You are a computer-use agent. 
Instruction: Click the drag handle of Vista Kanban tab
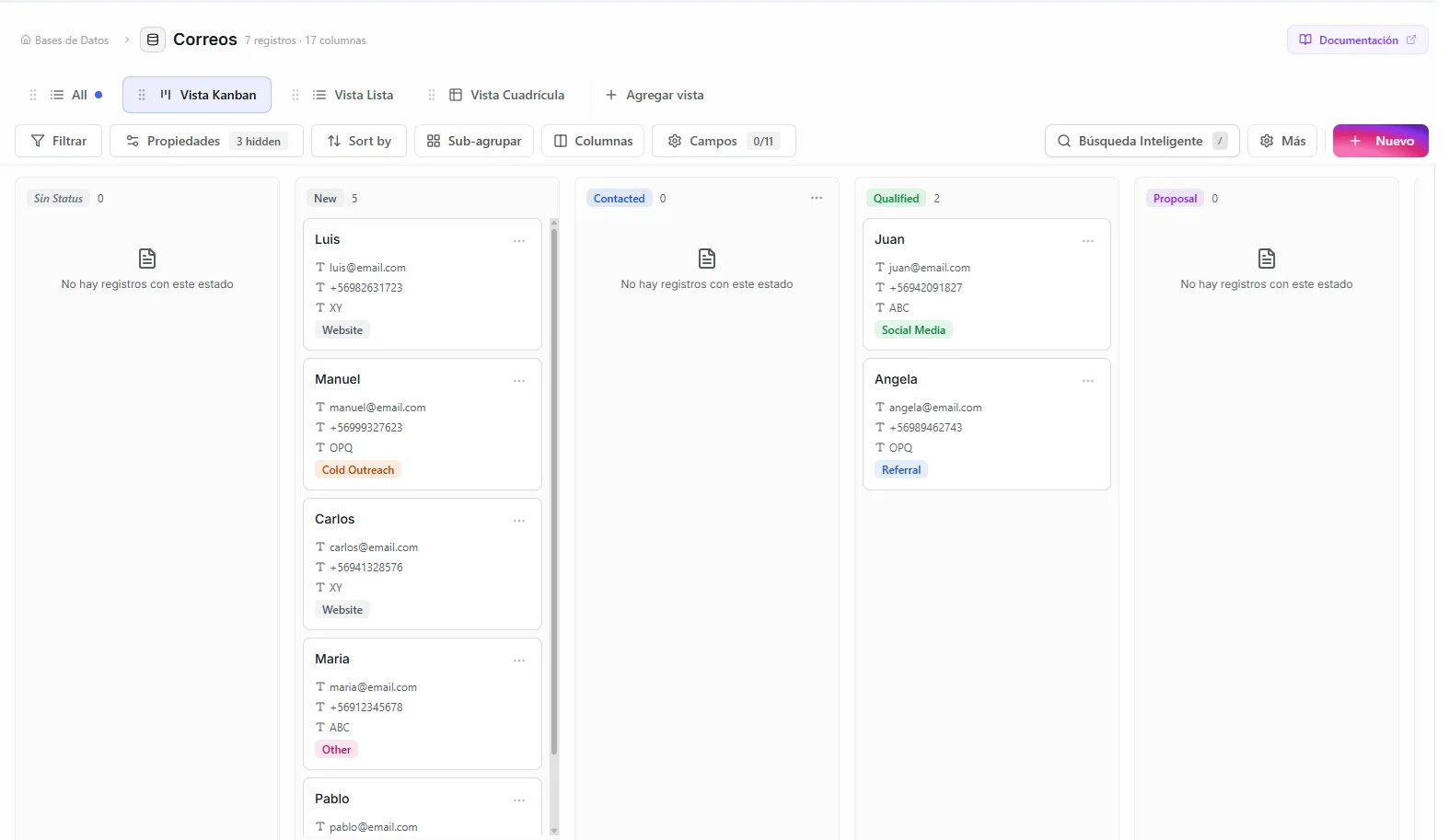[x=142, y=95]
